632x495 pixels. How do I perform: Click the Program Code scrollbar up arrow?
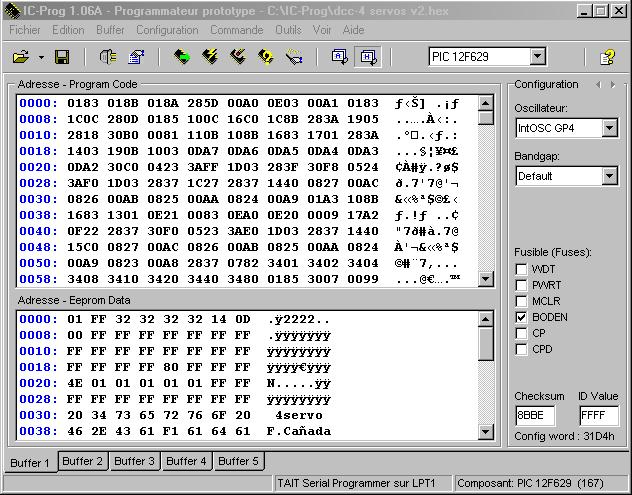[486, 104]
